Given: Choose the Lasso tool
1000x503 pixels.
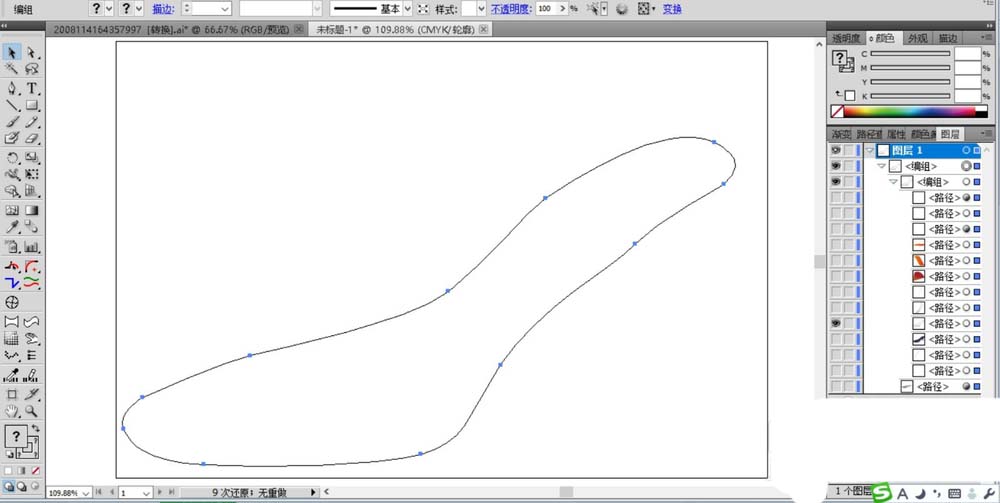Looking at the screenshot, I should 31,68.
